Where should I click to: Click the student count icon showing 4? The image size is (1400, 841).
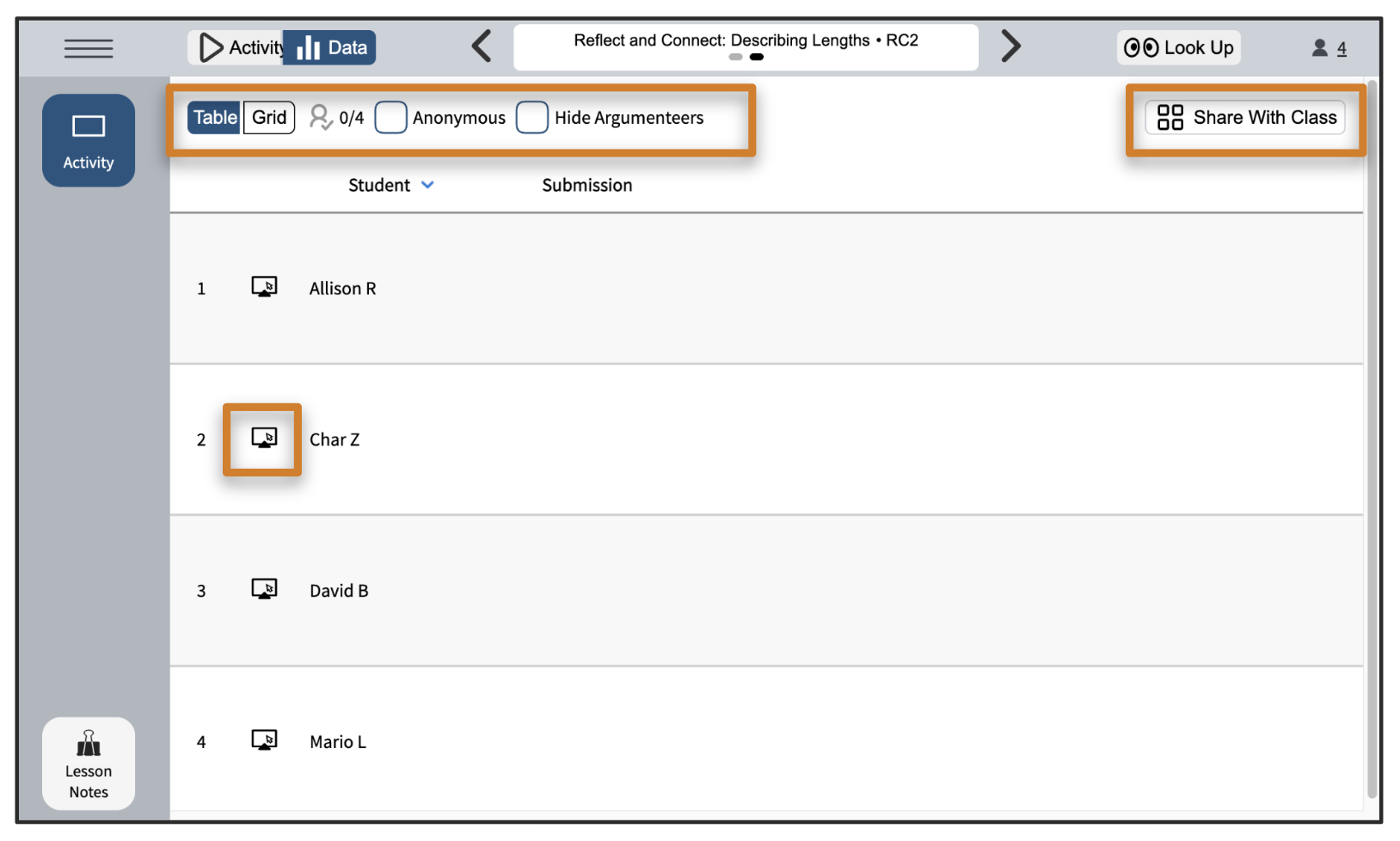coord(1329,48)
